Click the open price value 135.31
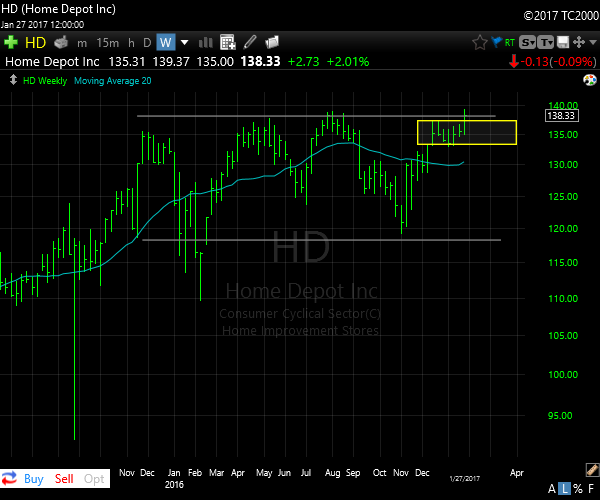The image size is (600, 500). click(127, 62)
